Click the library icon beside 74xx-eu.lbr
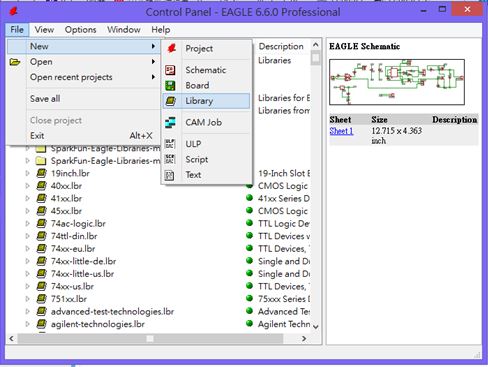The height and width of the screenshot is (367, 488). click(x=41, y=248)
